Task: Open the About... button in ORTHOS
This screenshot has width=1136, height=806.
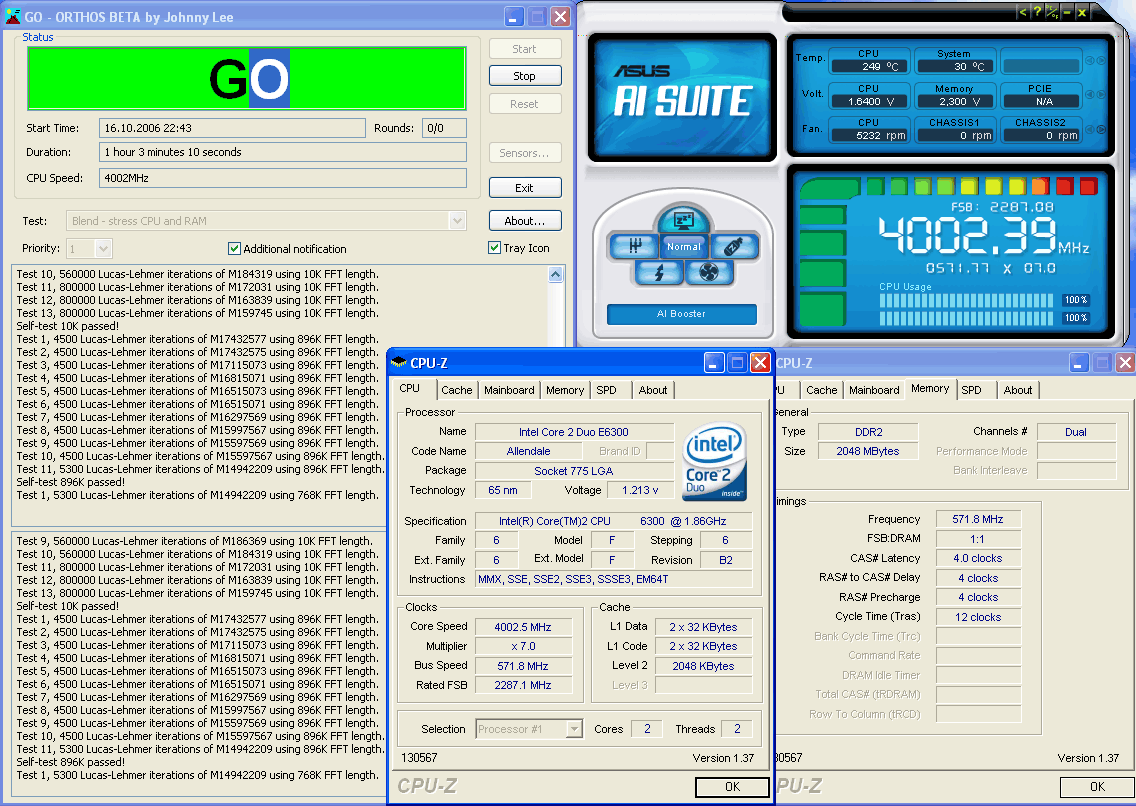Action: 525,221
